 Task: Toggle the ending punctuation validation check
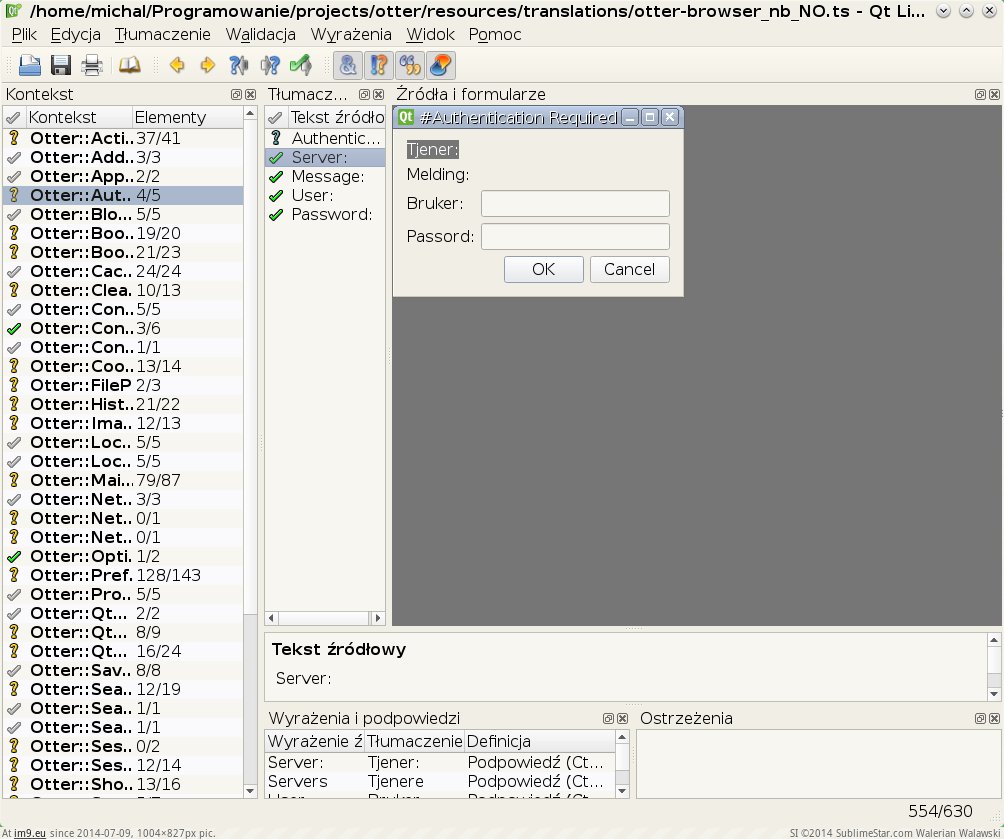[x=379, y=66]
